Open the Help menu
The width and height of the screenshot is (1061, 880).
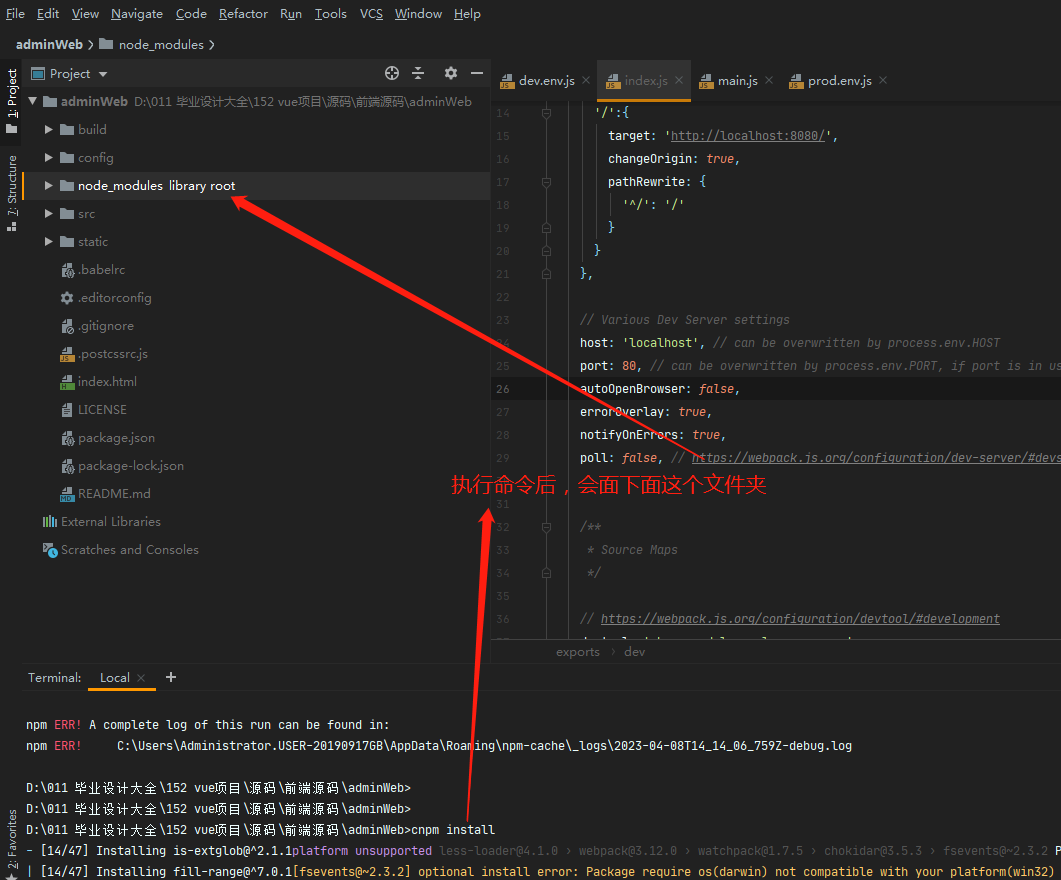coord(467,14)
